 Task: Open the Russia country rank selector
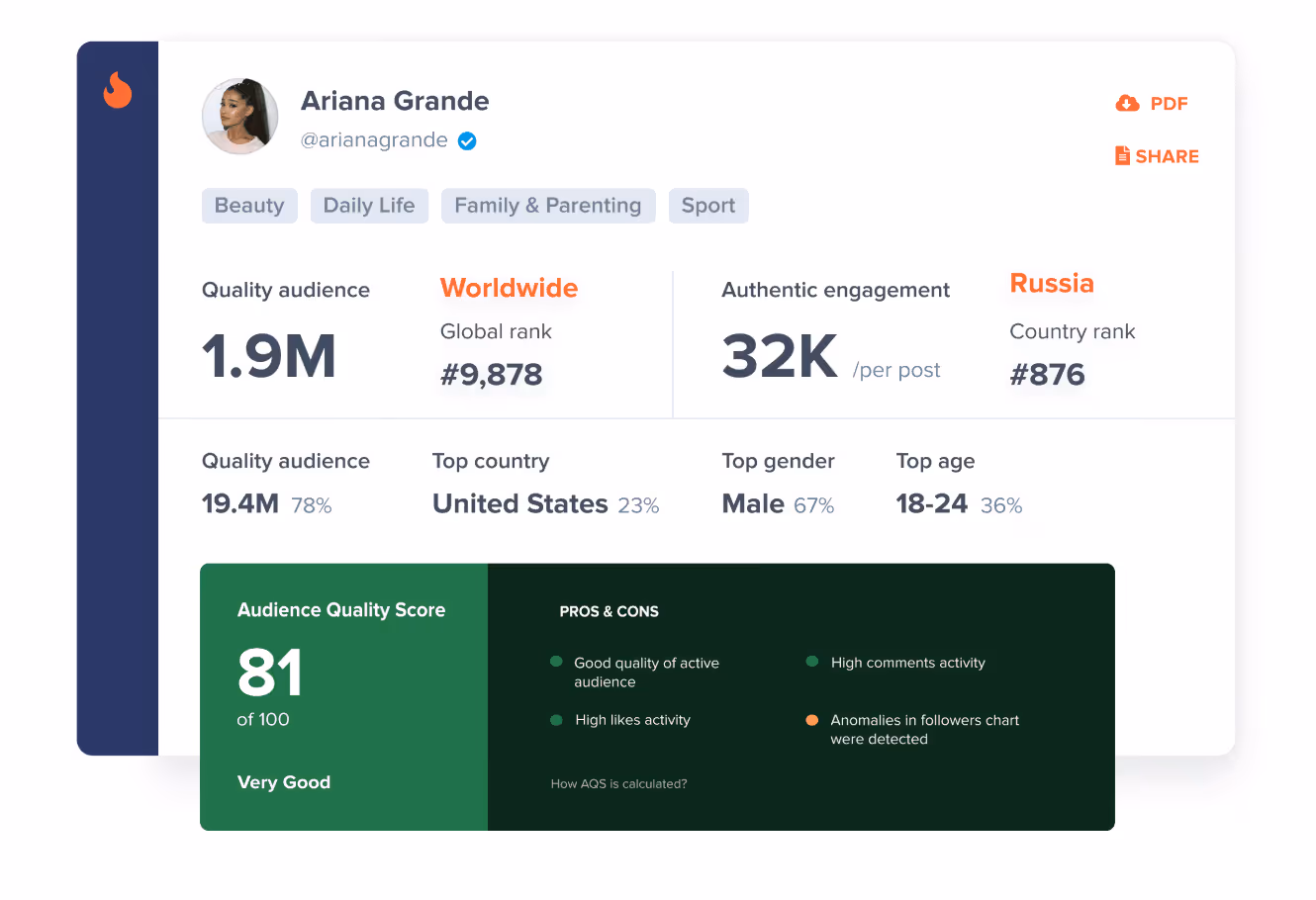tap(1052, 284)
